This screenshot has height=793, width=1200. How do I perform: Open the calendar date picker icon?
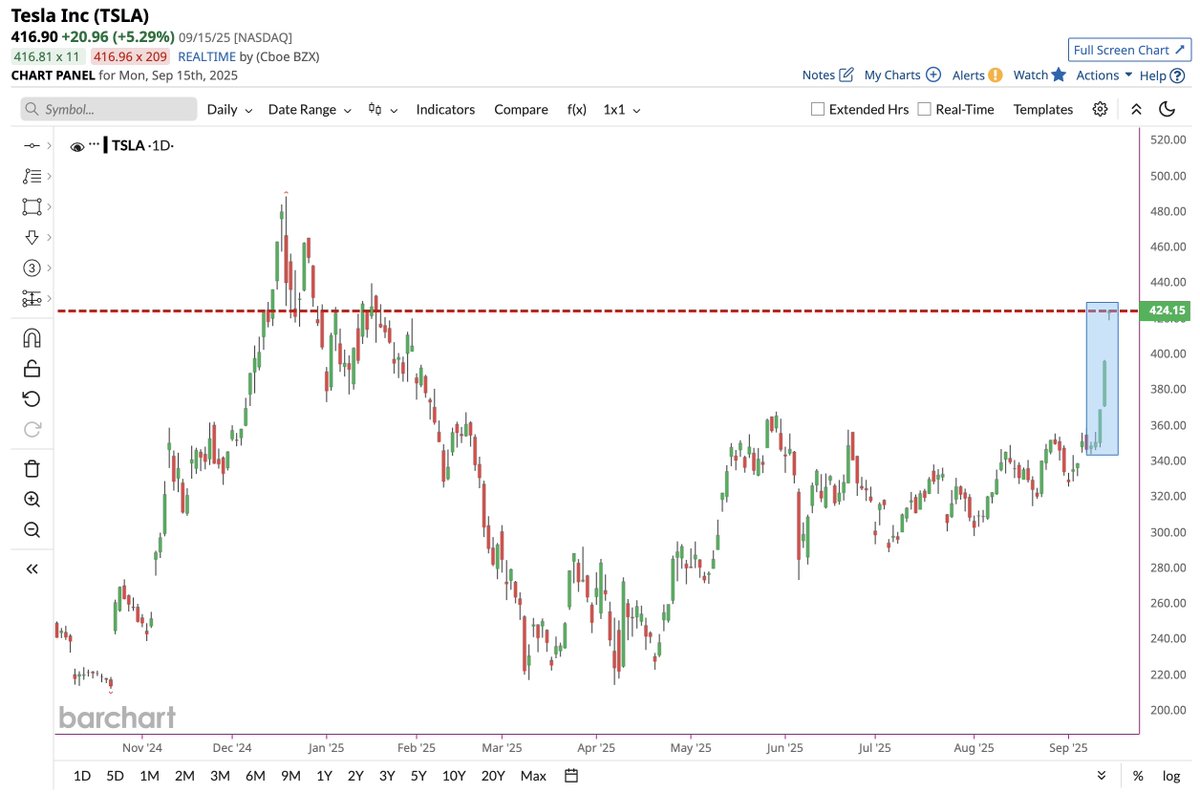pos(572,776)
